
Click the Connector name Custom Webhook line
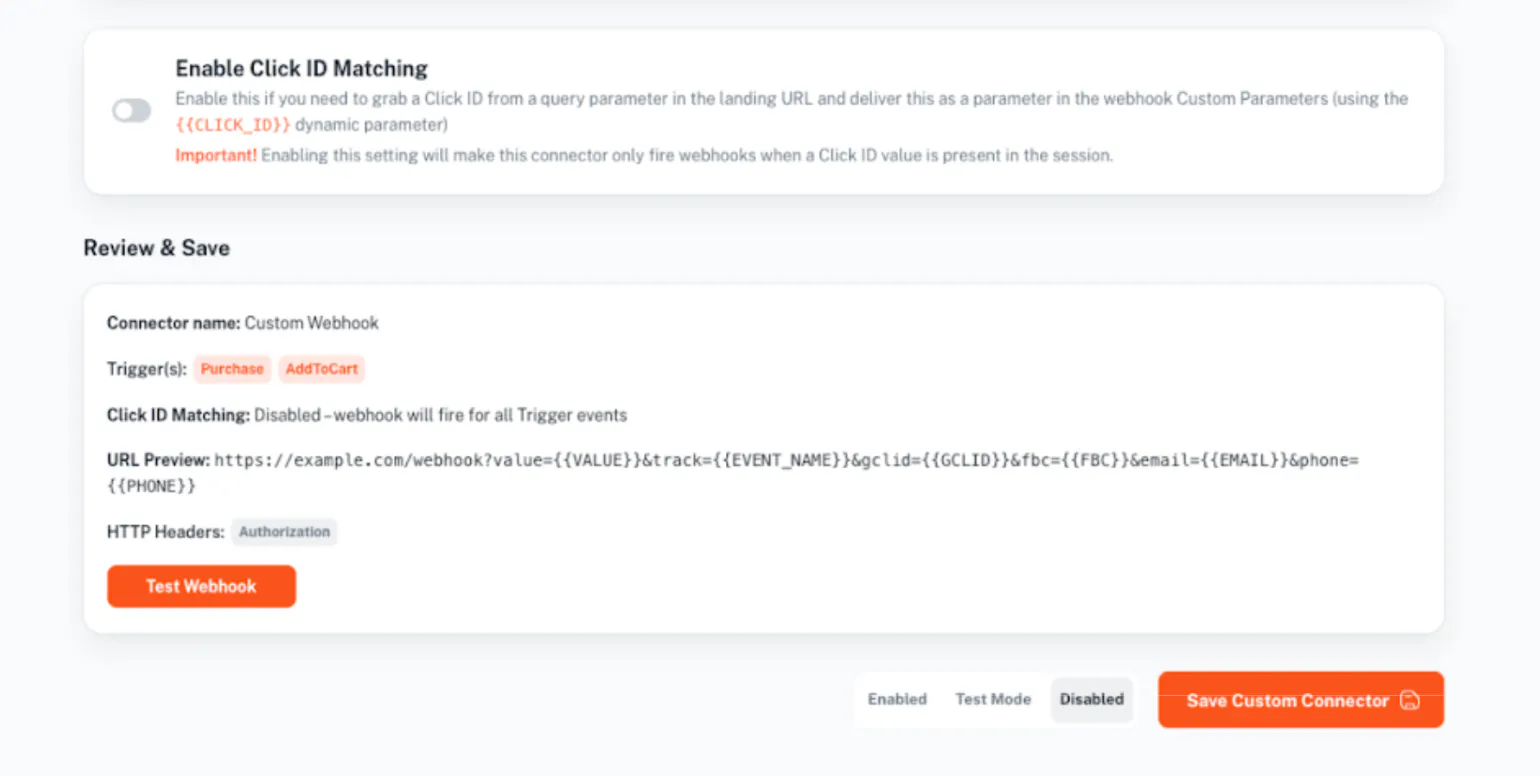coord(243,323)
